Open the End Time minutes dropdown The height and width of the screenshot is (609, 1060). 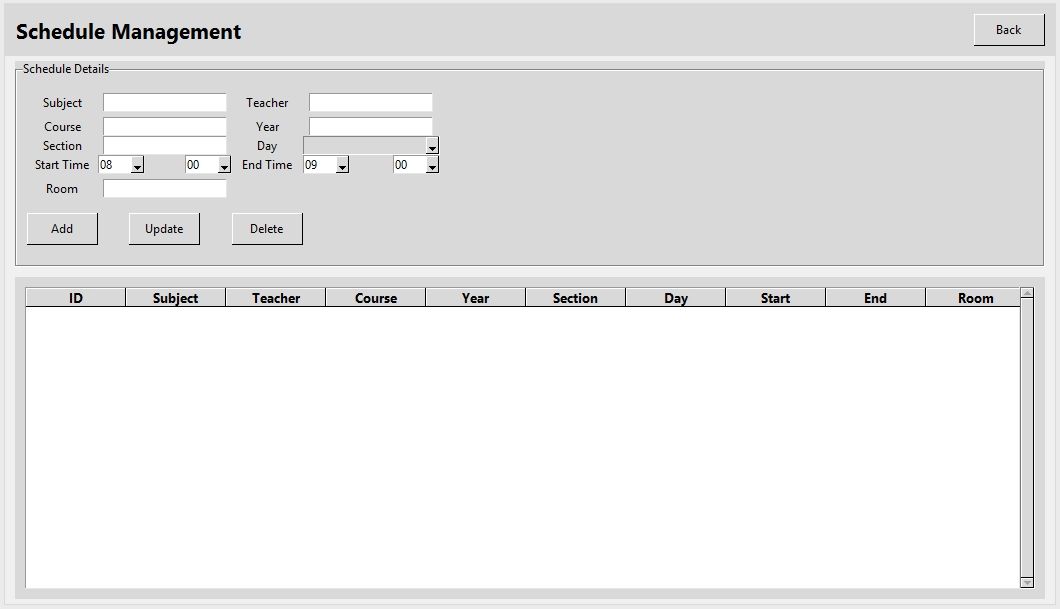(x=432, y=166)
